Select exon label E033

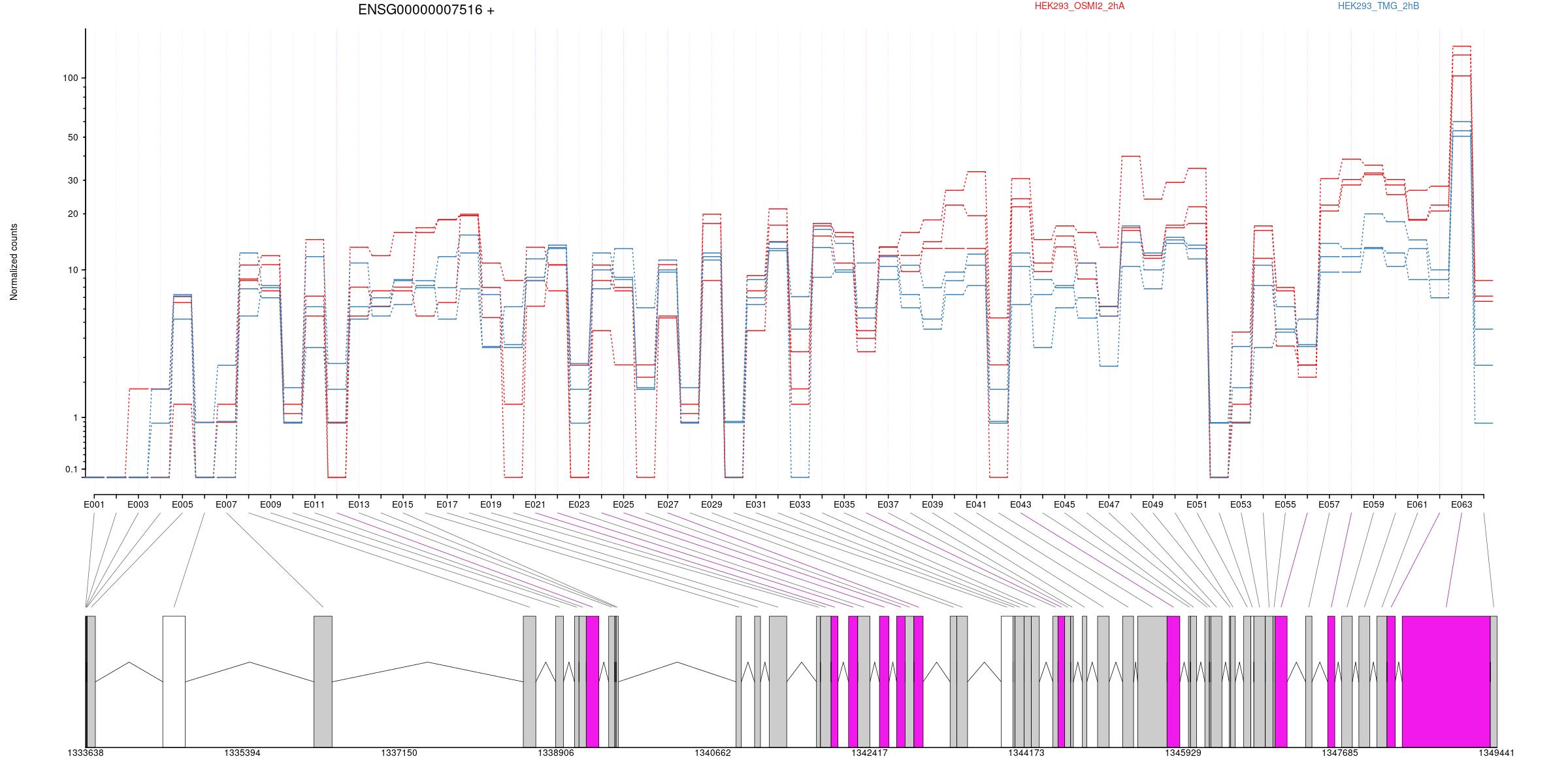tap(800, 504)
